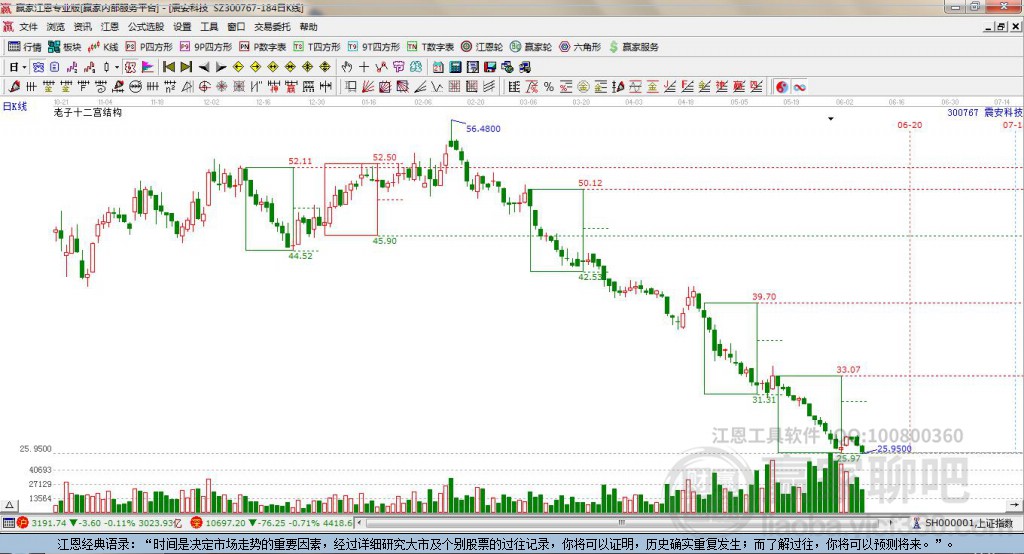Click the 56.4800 high price label
Viewport: 1024px width, 554px height.
coord(483,129)
